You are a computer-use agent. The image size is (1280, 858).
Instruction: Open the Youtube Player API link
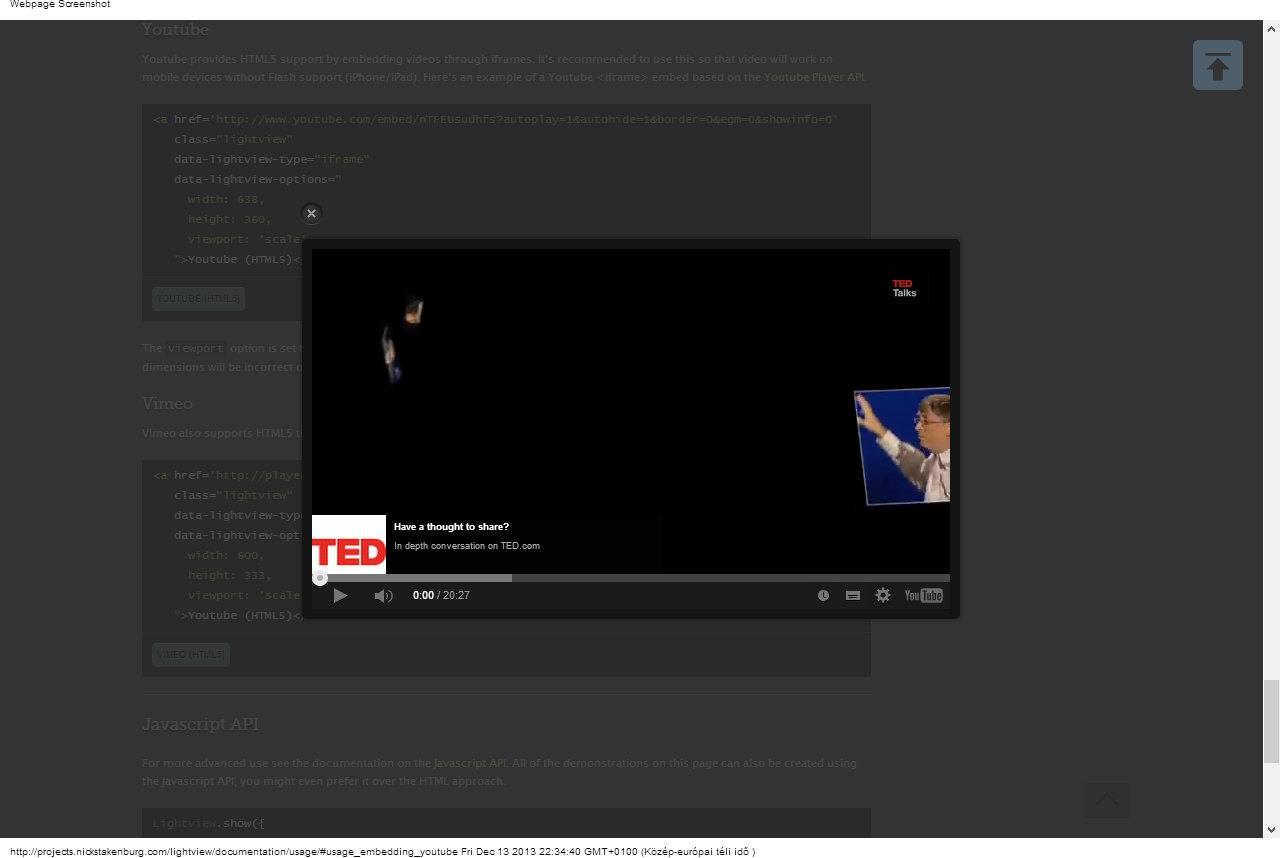click(x=815, y=77)
